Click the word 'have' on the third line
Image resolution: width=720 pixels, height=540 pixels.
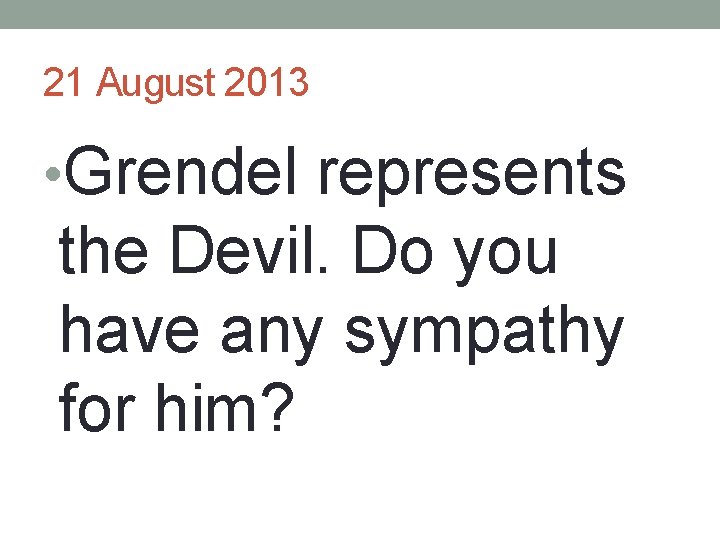pyautogui.click(x=129, y=327)
